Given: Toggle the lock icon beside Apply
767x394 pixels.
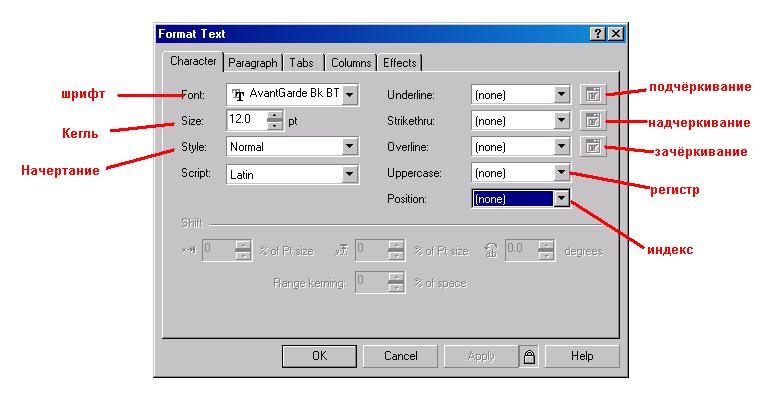Looking at the screenshot, I should point(529,356).
